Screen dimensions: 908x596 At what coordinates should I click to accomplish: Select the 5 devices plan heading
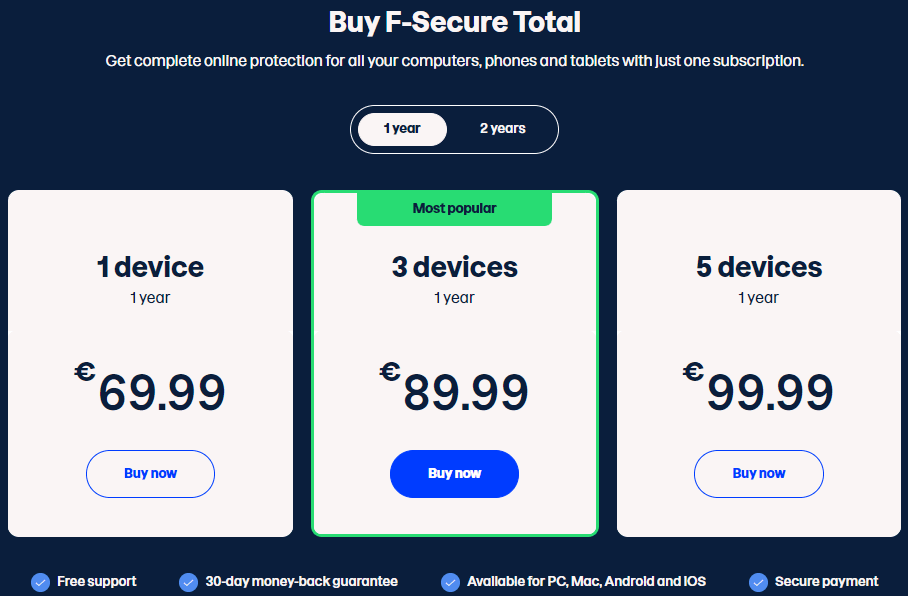pos(759,267)
